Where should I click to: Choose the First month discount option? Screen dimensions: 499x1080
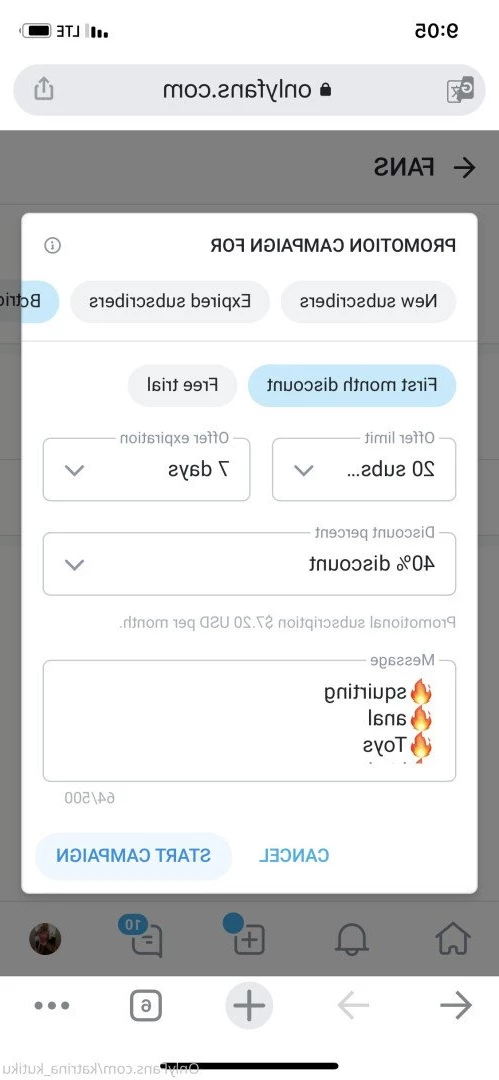(x=352, y=385)
